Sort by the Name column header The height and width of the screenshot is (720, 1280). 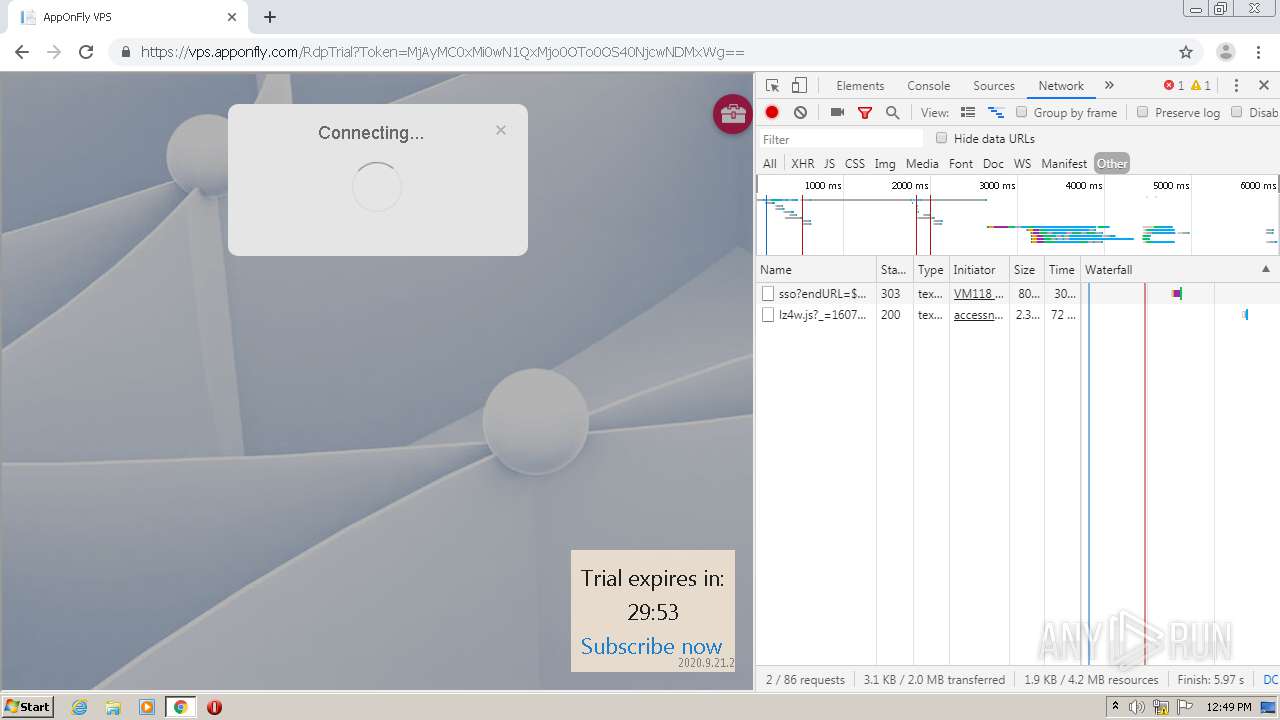pos(816,270)
